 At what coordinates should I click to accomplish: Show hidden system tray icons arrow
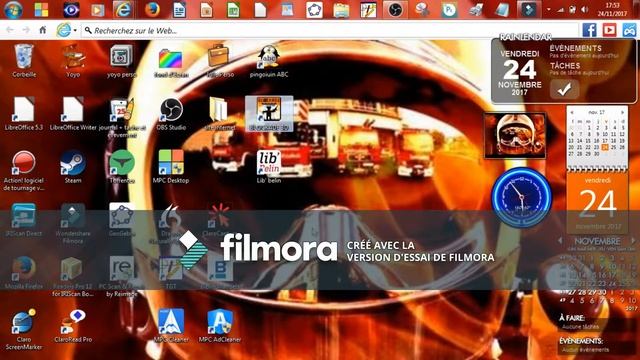point(549,9)
